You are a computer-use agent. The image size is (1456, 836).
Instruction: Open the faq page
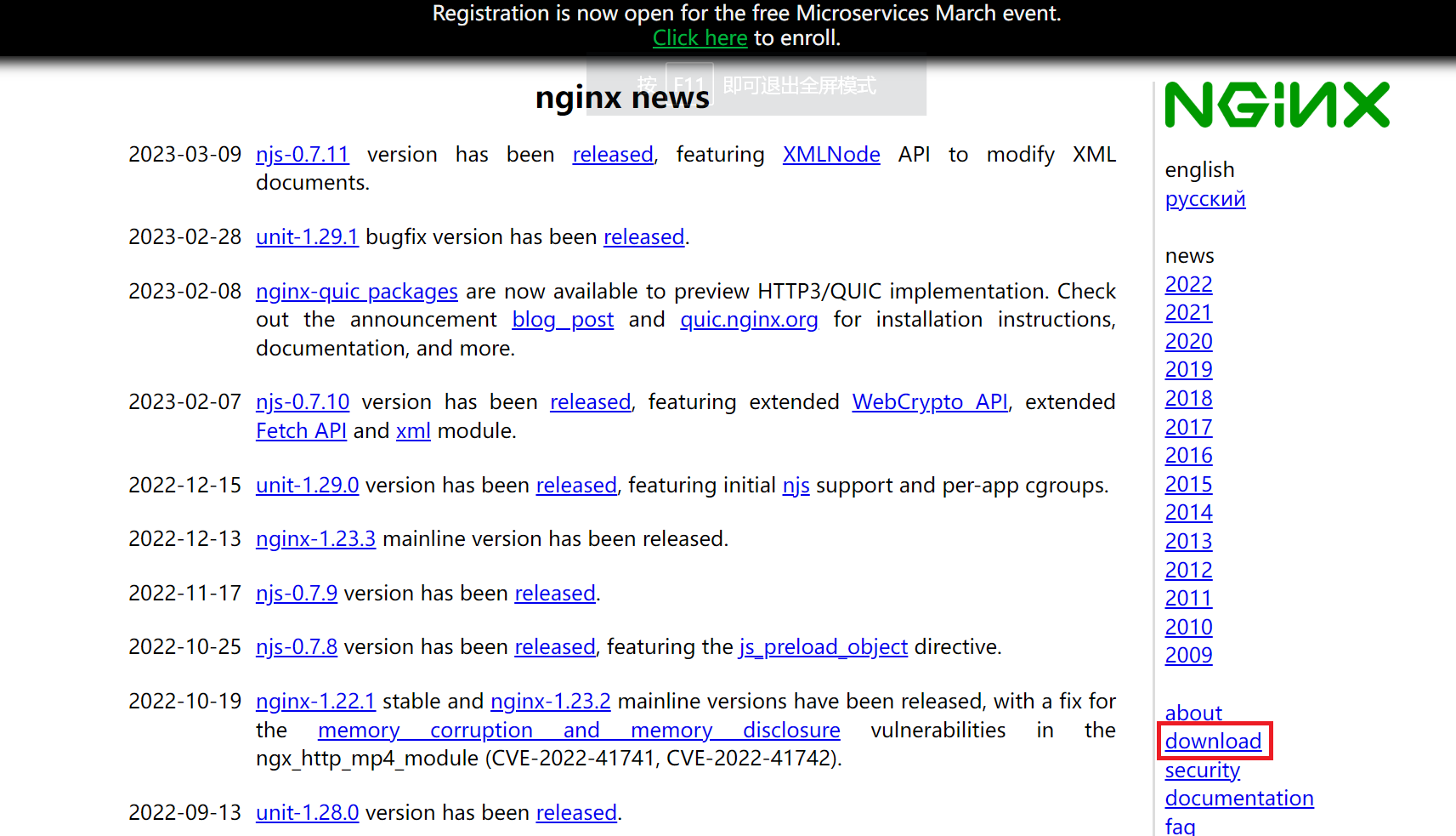1180,826
